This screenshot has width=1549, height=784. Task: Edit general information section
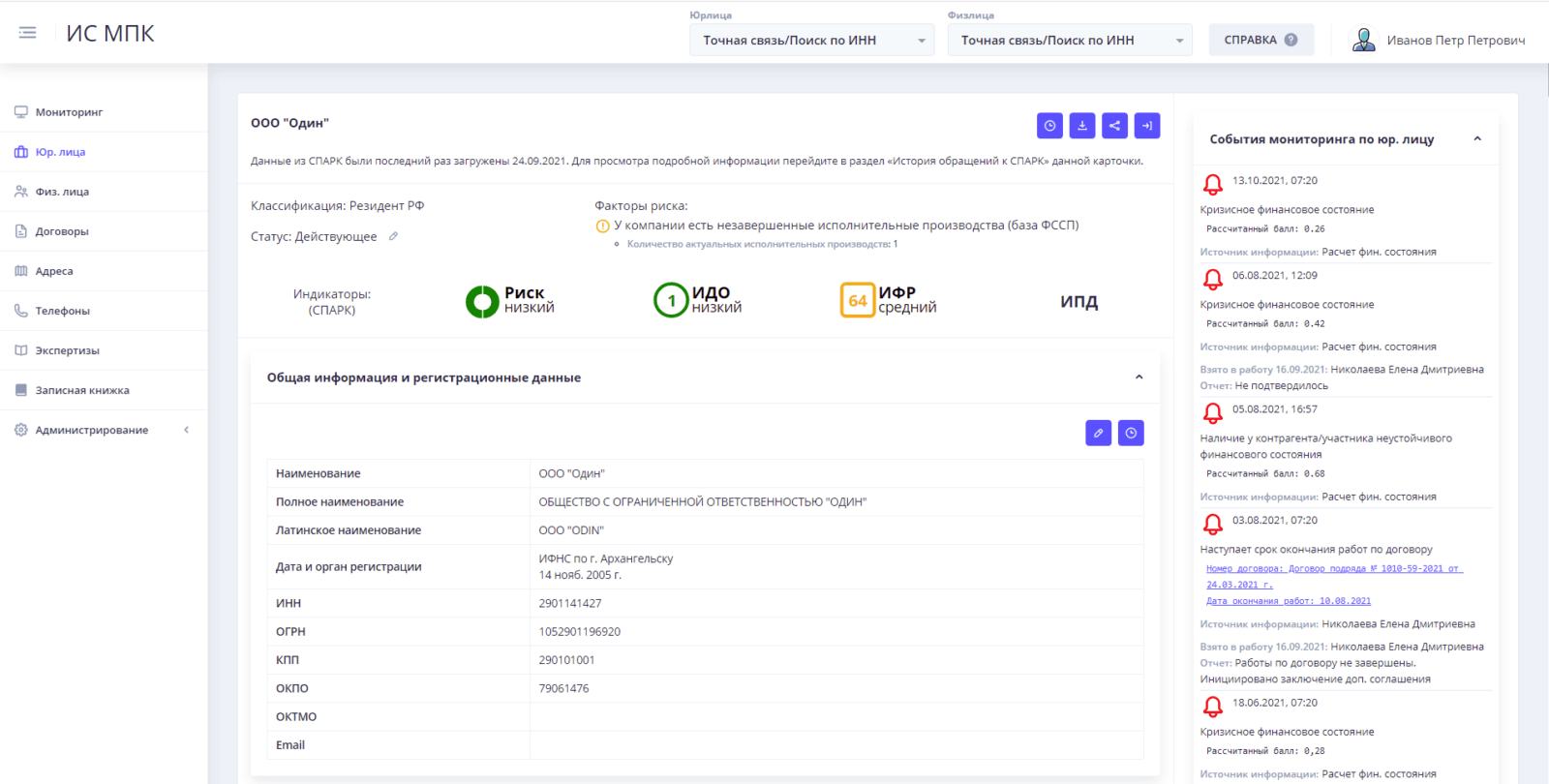point(1099,433)
